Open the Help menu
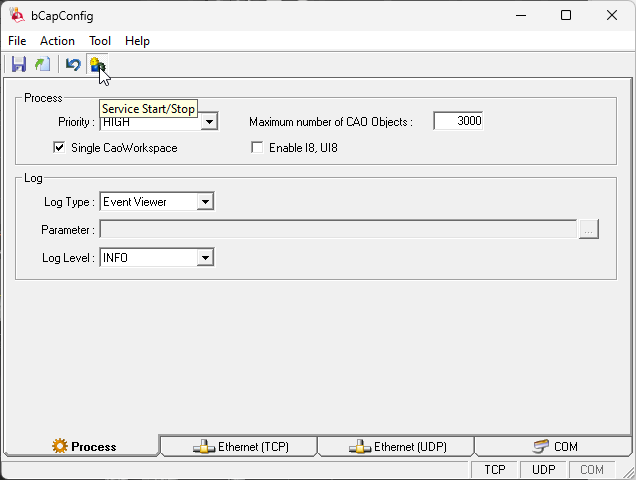The image size is (636, 480). tap(137, 41)
